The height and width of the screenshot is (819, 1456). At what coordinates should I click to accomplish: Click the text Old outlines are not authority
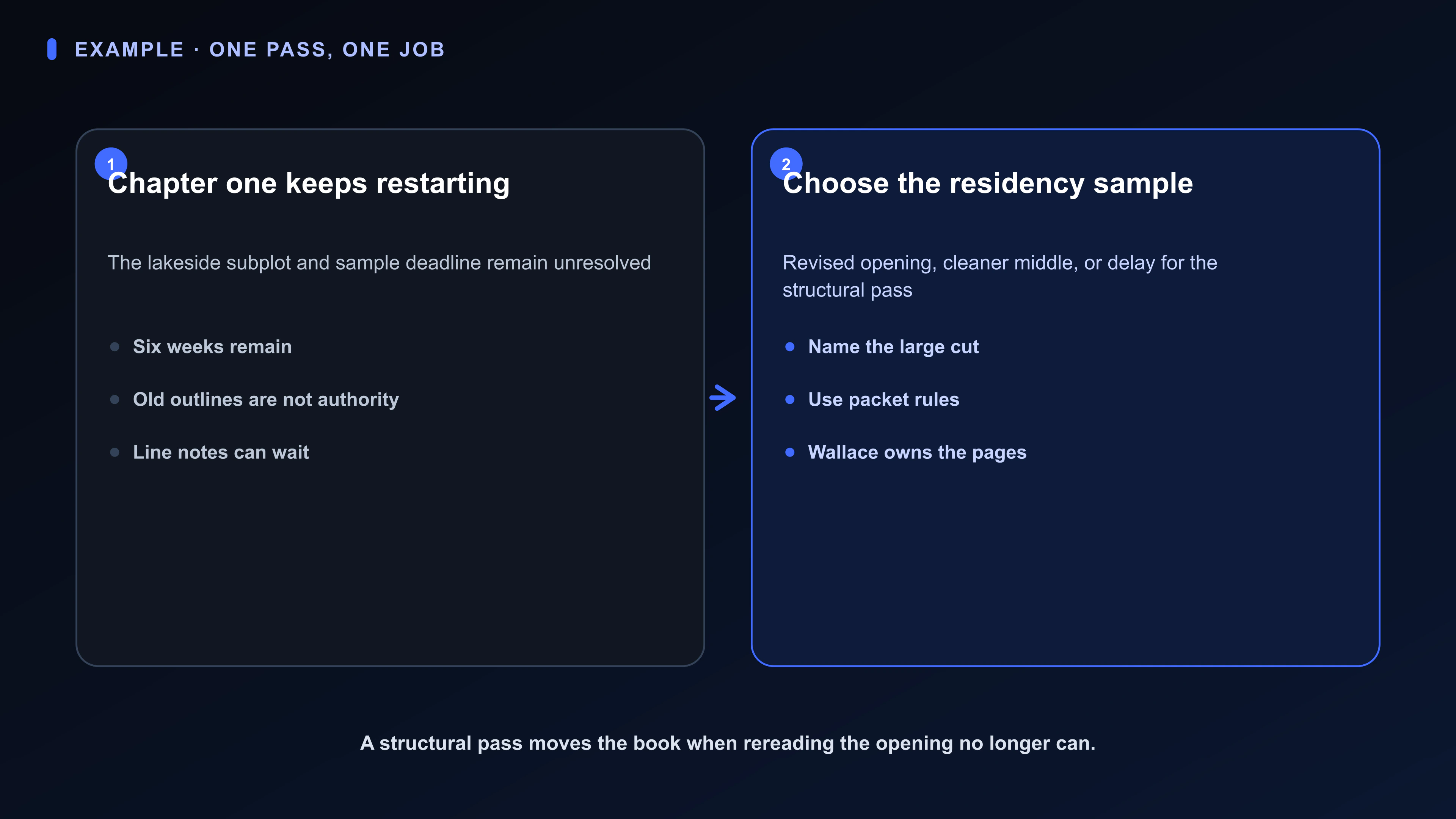click(x=266, y=400)
